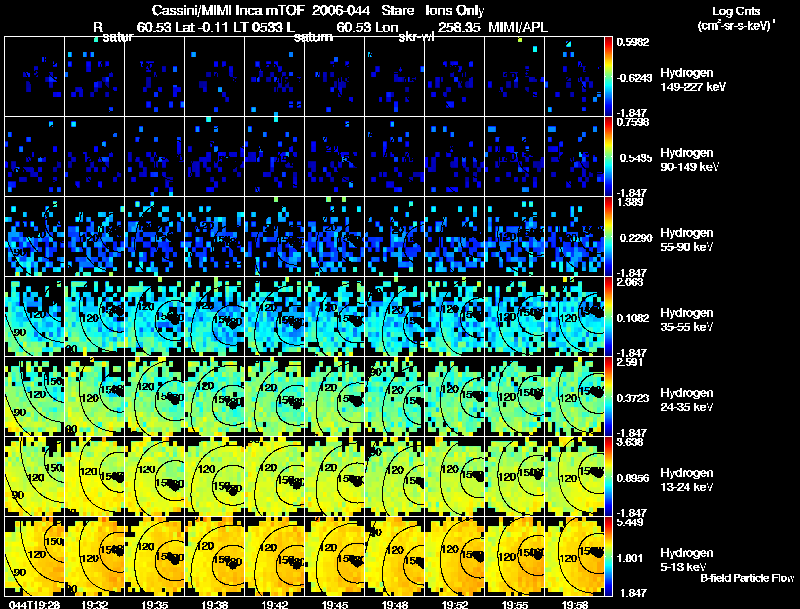Click the Hydrogen 13-24 keV label
The height and width of the screenshot is (609, 800).
tap(687, 480)
